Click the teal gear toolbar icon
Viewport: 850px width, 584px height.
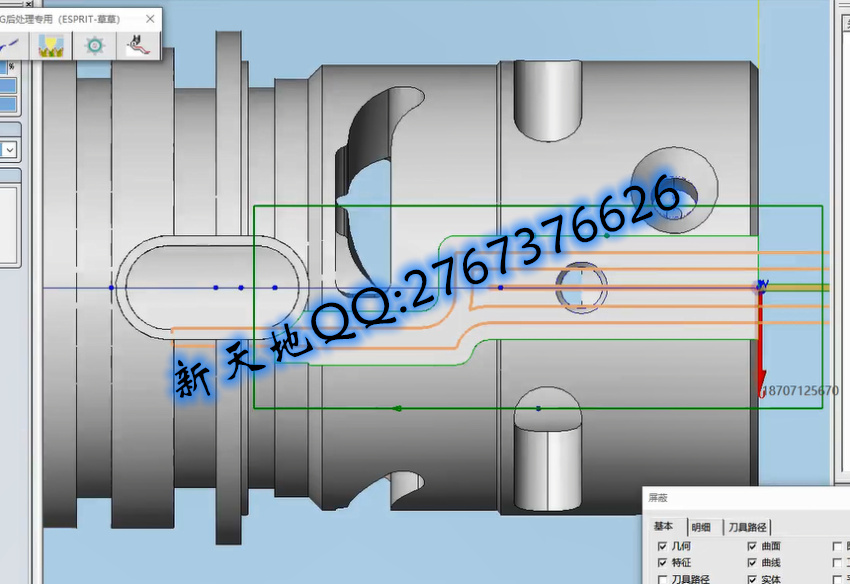[95, 44]
